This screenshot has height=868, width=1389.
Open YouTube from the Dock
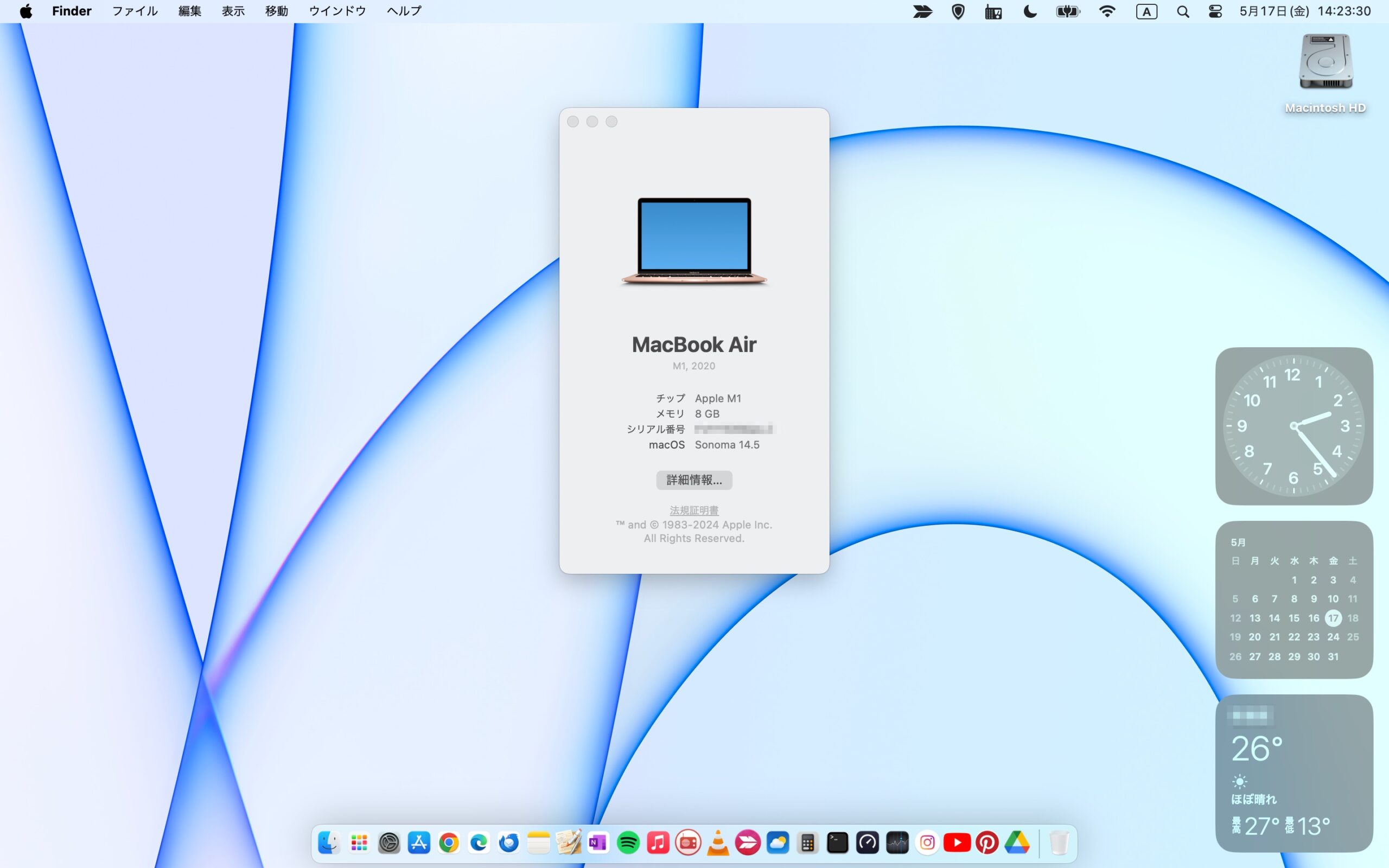point(957,843)
